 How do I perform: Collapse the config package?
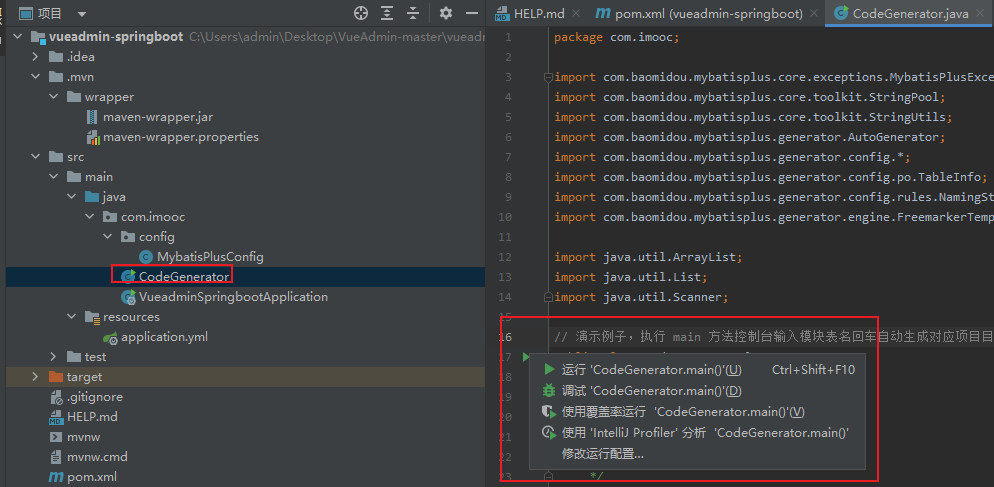[107, 237]
